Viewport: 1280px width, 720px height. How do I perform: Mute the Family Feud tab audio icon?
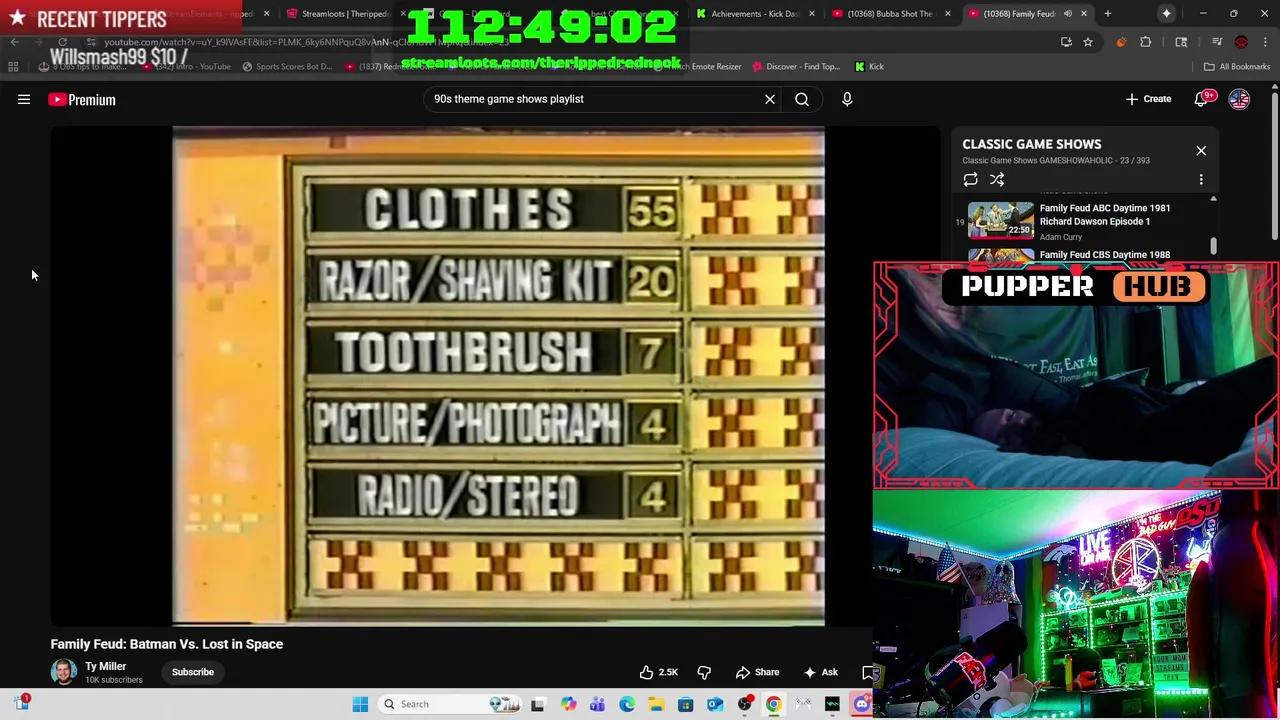click(1068, 14)
